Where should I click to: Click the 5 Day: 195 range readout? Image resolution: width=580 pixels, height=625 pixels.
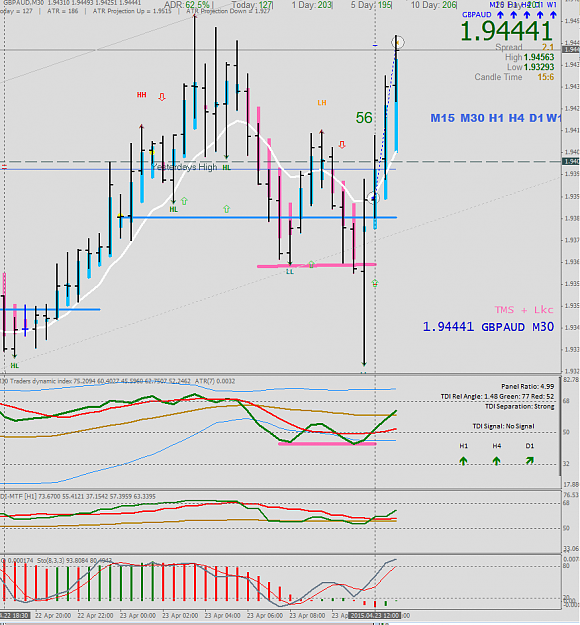pyautogui.click(x=371, y=5)
